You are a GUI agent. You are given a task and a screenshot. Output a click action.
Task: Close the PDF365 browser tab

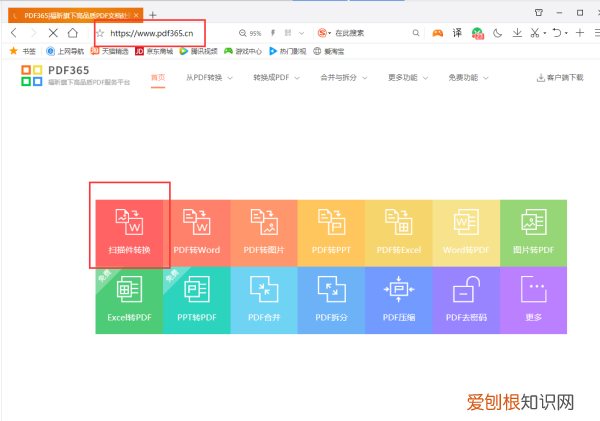click(x=136, y=15)
